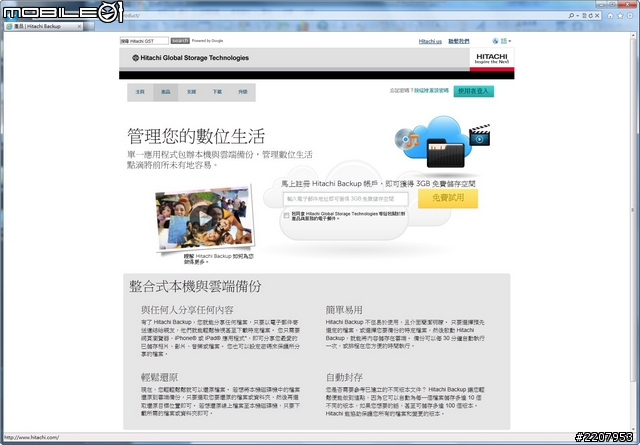Click the gray search button
This screenshot has height=445, width=640.
point(180,41)
